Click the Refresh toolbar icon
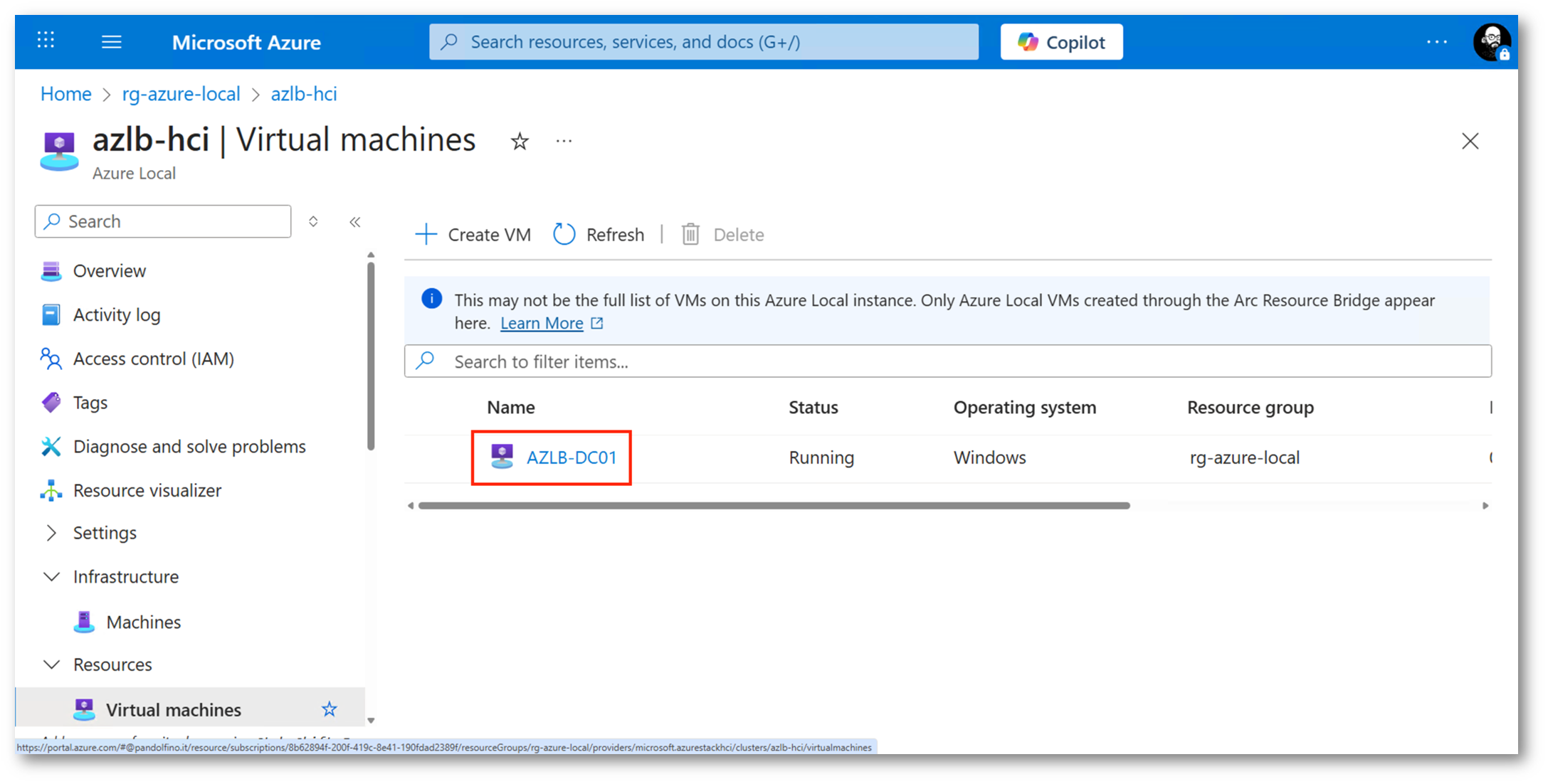This screenshot has height=784, width=1548. [x=564, y=234]
